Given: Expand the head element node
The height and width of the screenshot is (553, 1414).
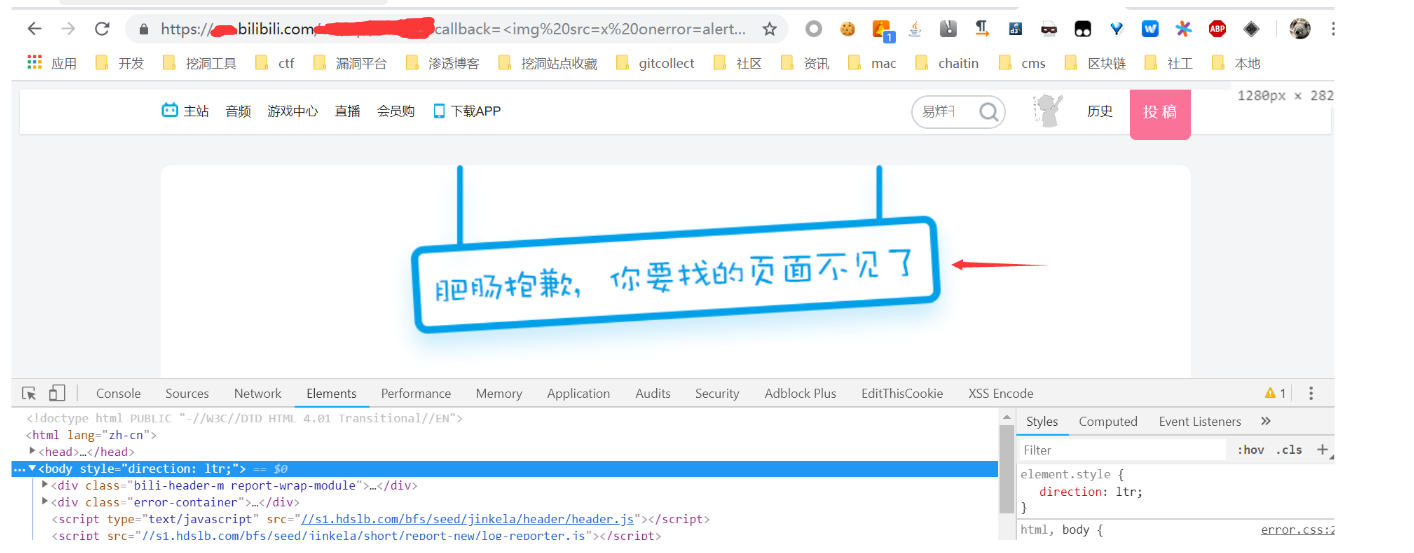Looking at the screenshot, I should coord(33,451).
